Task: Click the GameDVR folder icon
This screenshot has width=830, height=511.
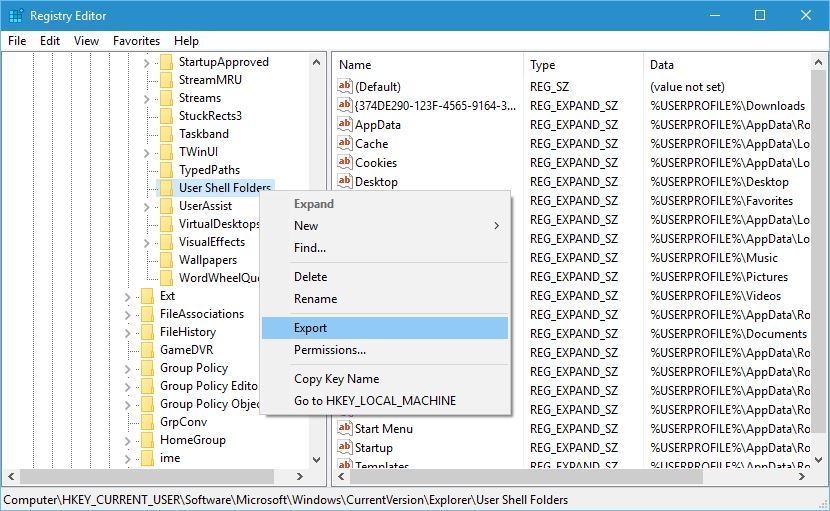Action: click(148, 350)
